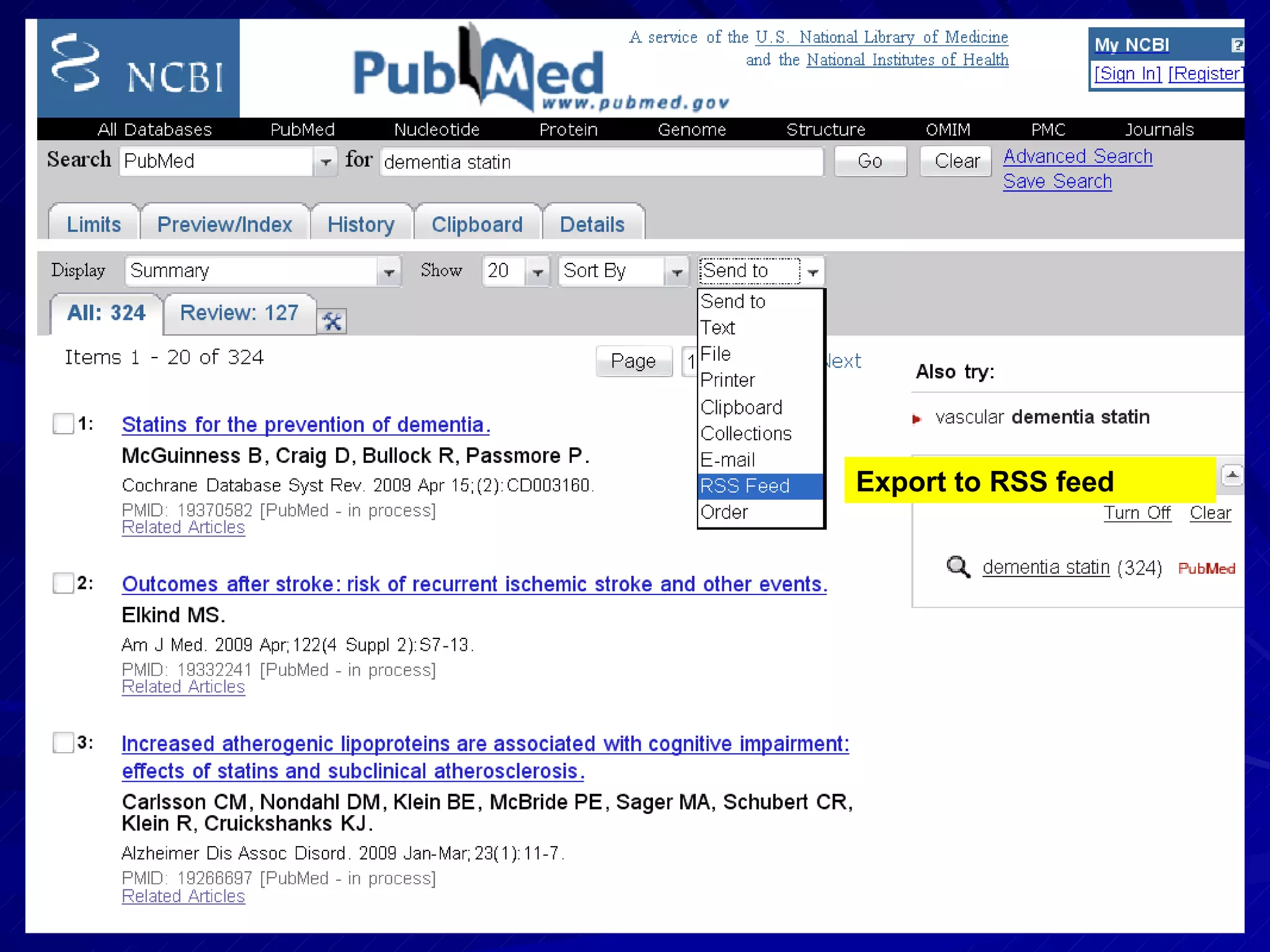Open the Show 20 items dropdown
1270x952 pixels.
[x=516, y=271]
